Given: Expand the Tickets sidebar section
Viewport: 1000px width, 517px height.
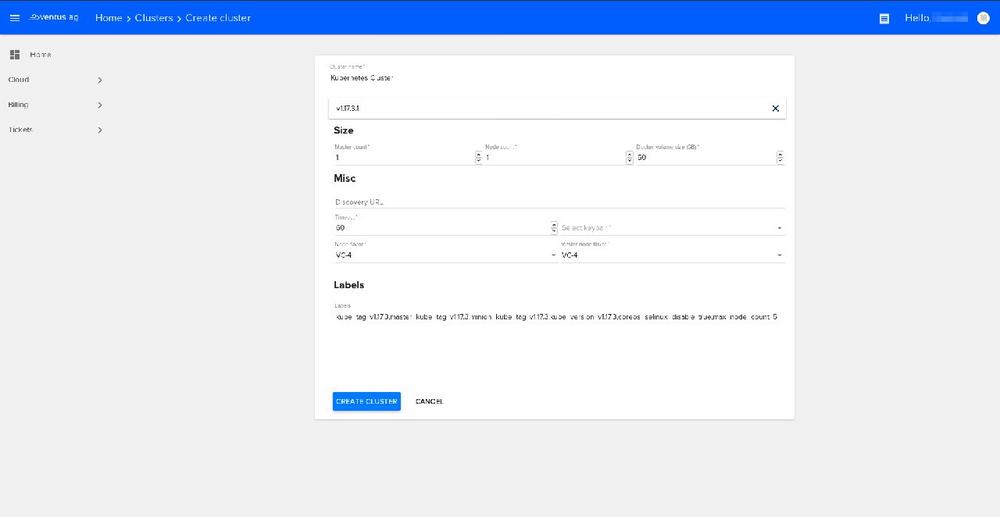Looking at the screenshot, I should click(x=99, y=130).
